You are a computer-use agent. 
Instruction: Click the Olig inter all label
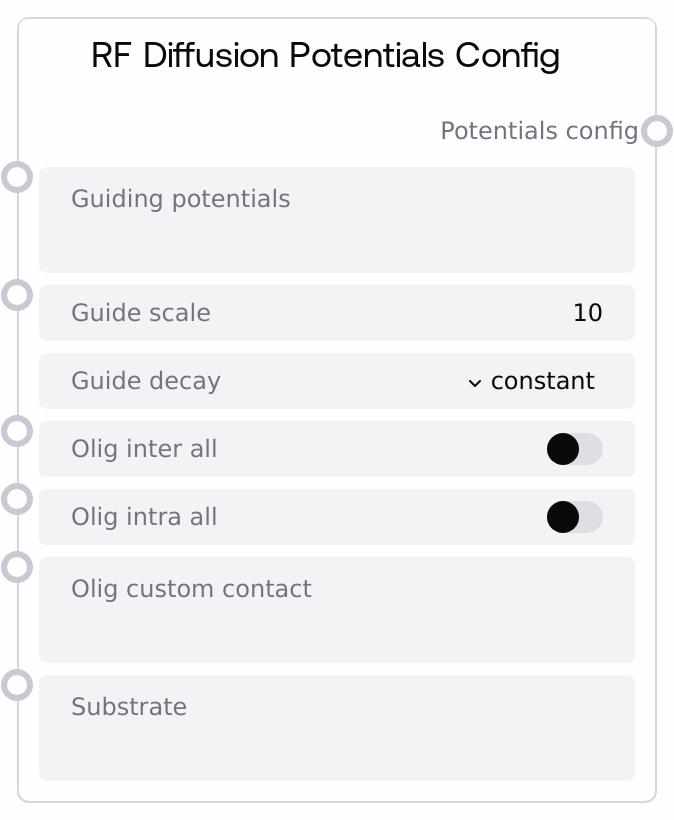pyautogui.click(x=144, y=449)
